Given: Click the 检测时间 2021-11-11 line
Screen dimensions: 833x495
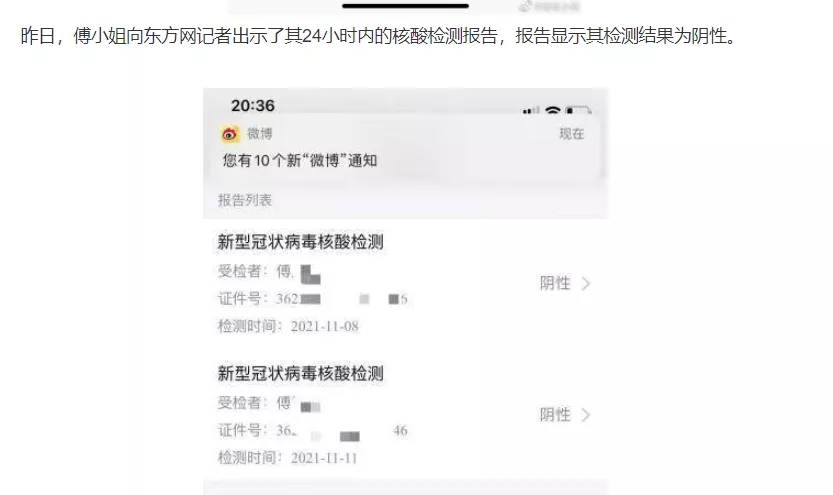Looking at the screenshot, I should [287, 458].
